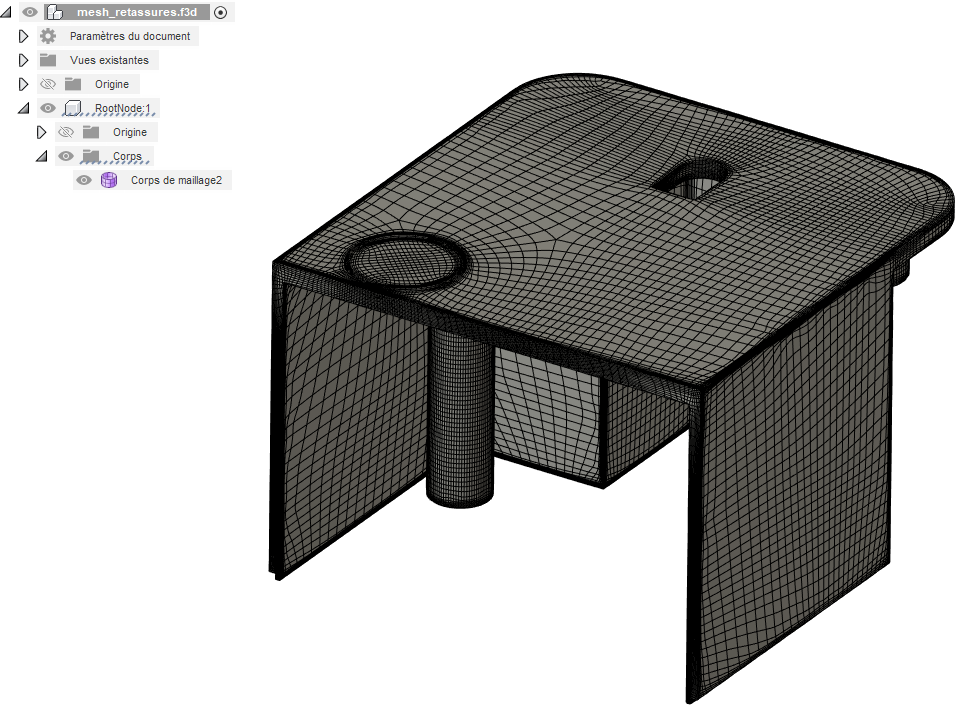Click the folder icon of Origine under RootNode:1

(x=91, y=132)
